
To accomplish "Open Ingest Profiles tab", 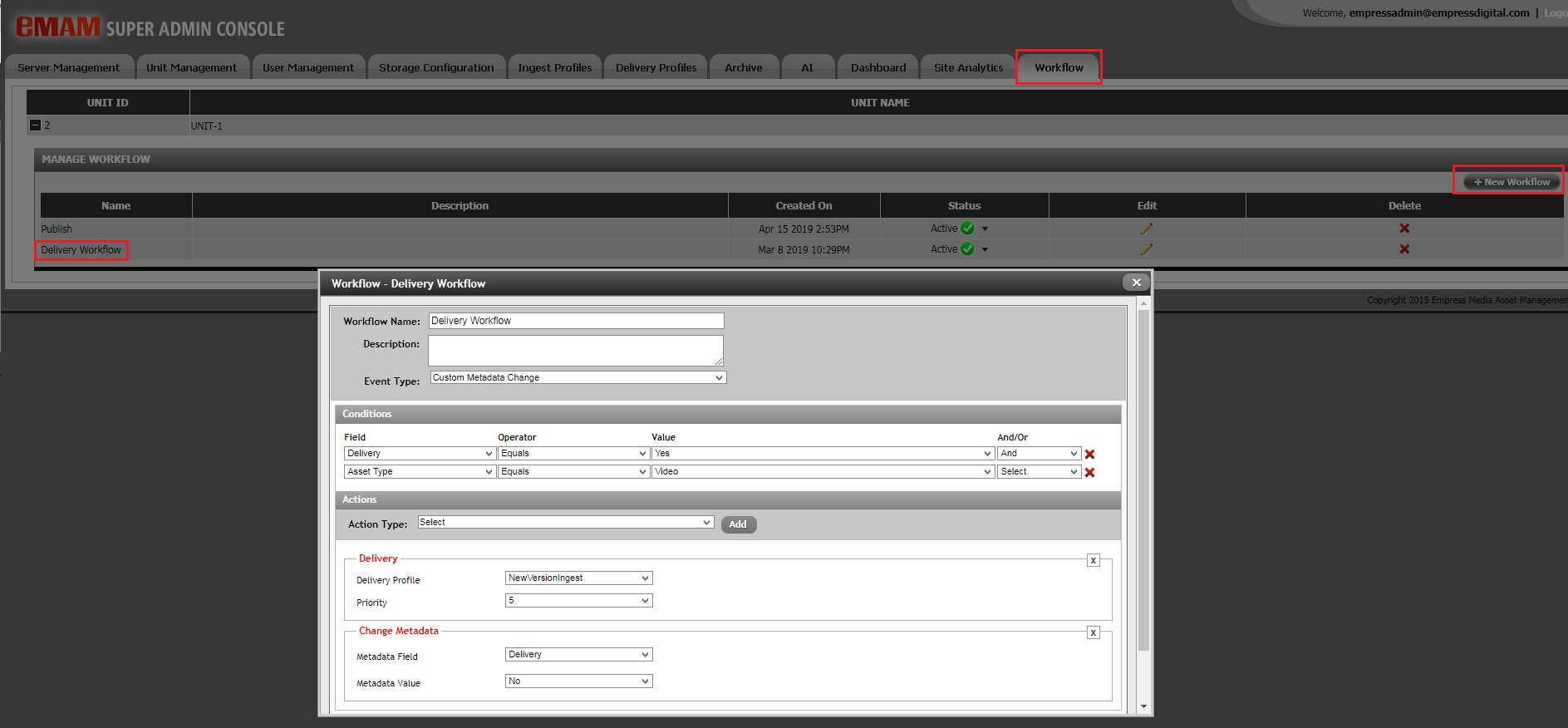I will click(x=555, y=67).
